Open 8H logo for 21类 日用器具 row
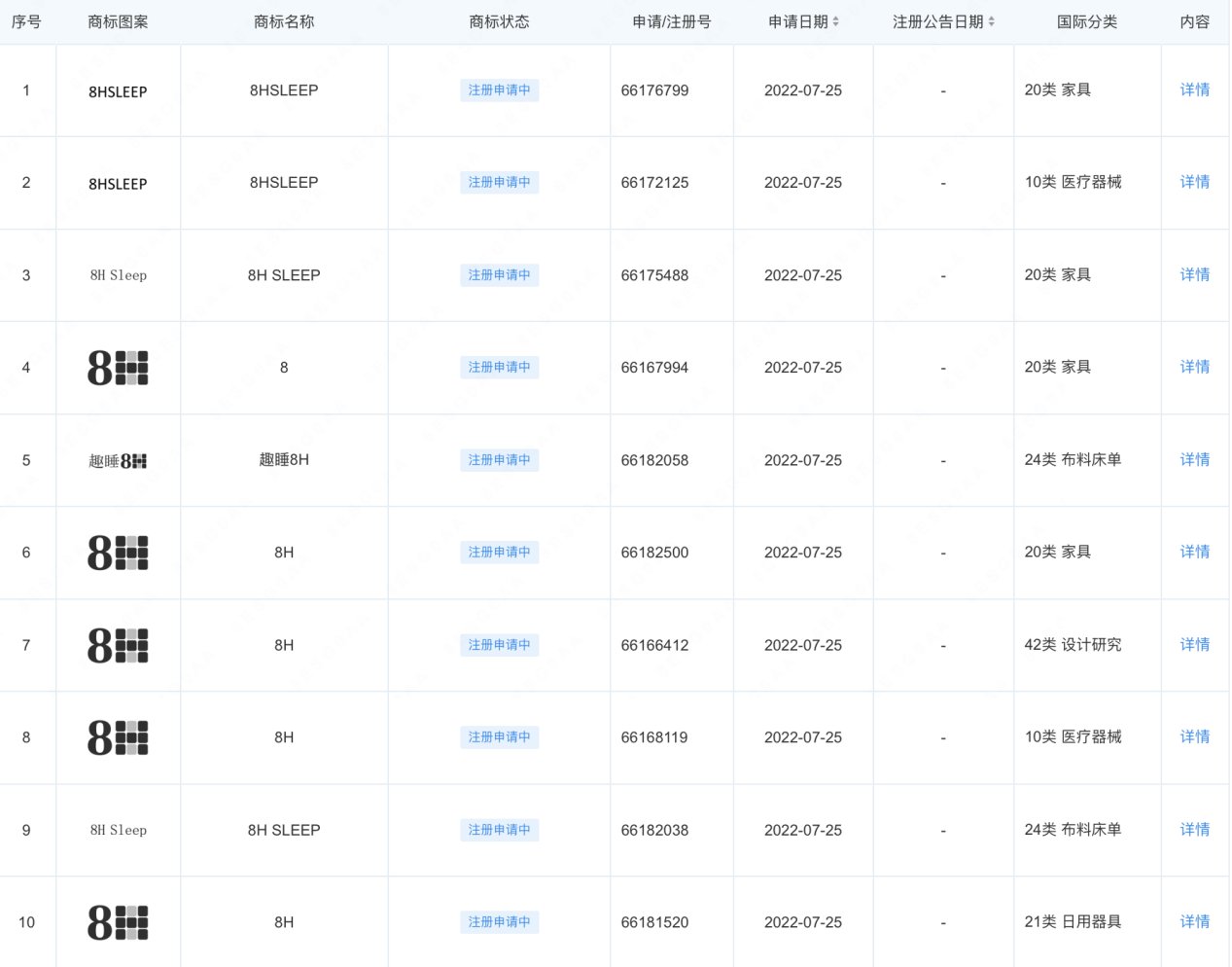The width and height of the screenshot is (1232, 967). (118, 922)
